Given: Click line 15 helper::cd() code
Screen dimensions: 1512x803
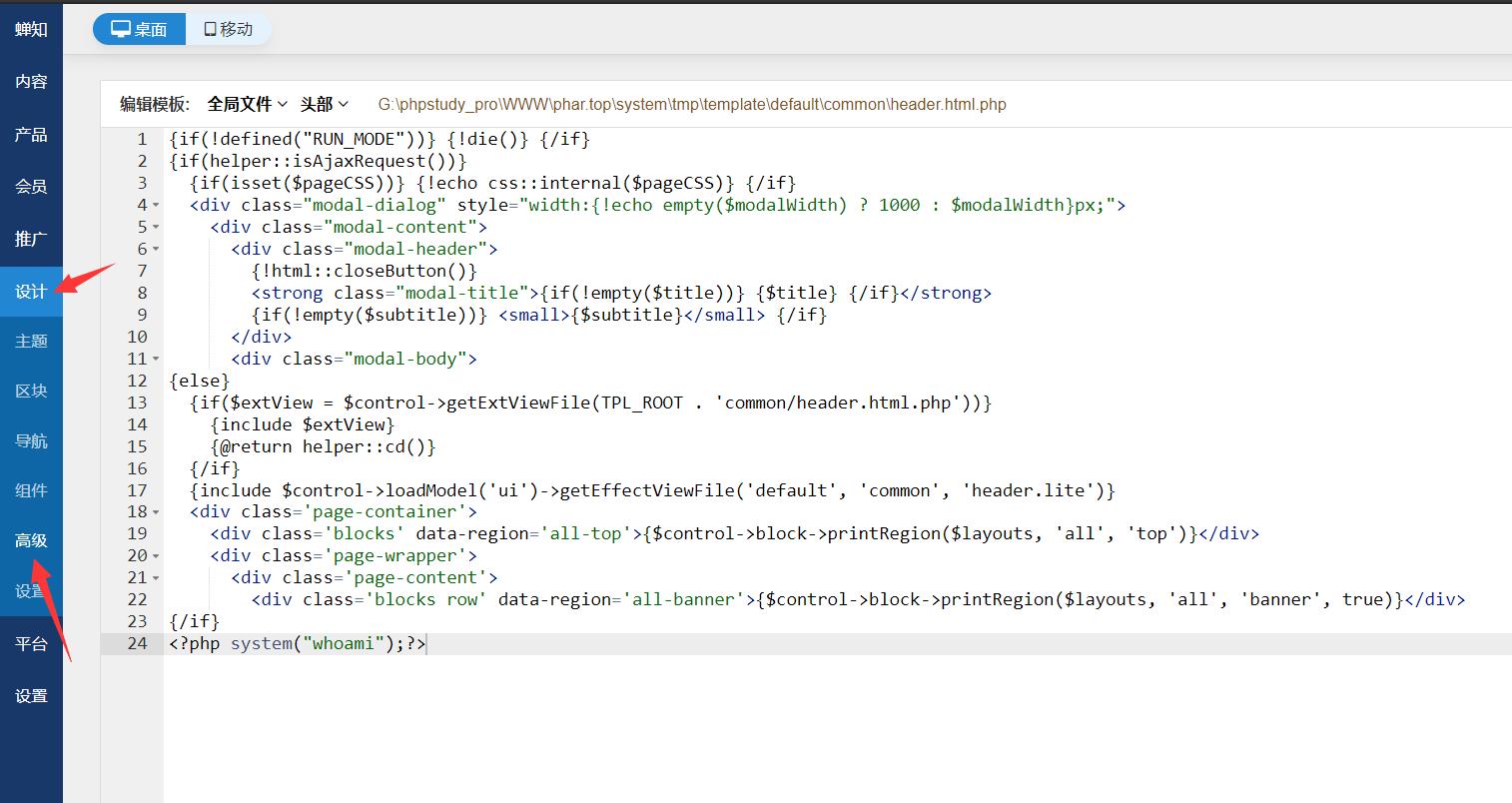Looking at the screenshot, I should click(x=324, y=446).
